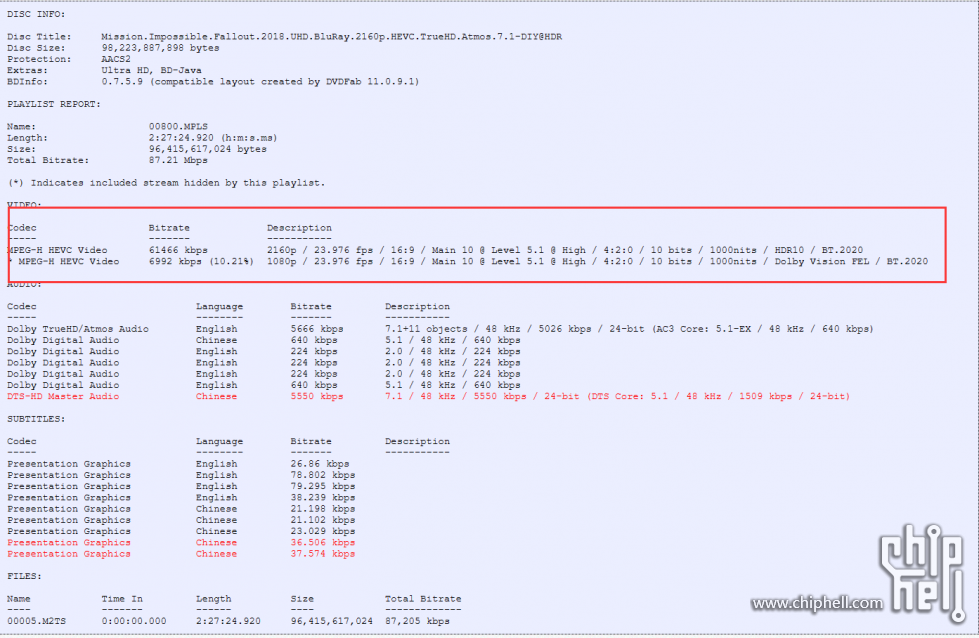This screenshot has height=638, width=979.
Task: Select the 2160p HDR10 video description line
Action: (x=565, y=250)
